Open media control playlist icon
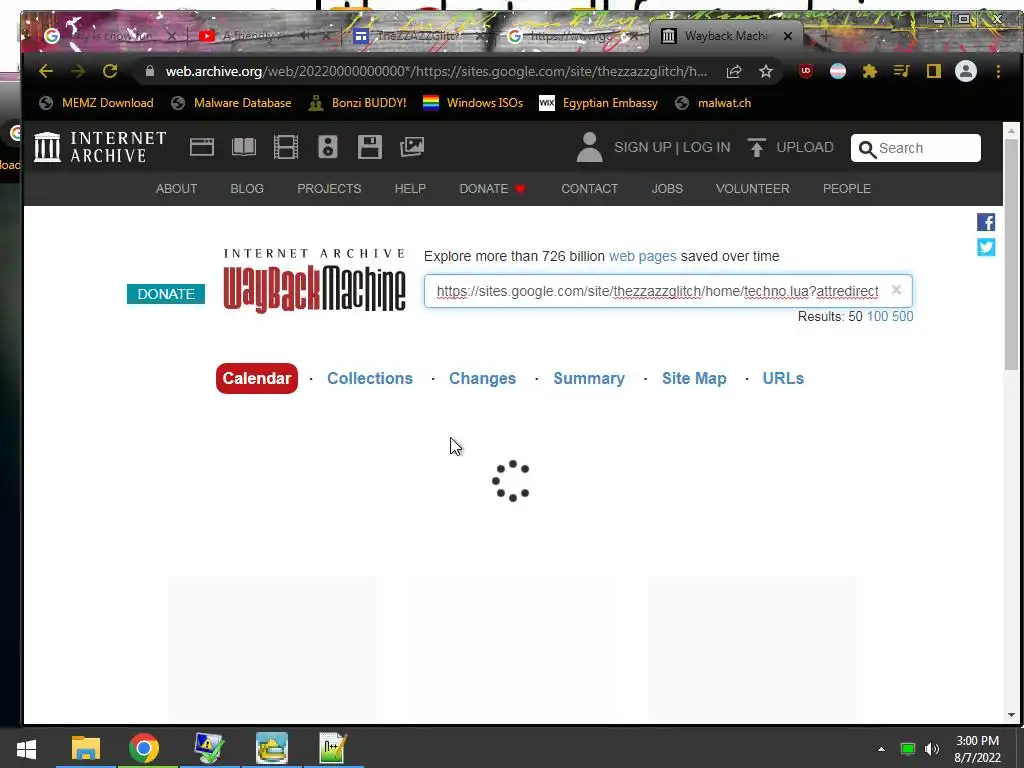 (x=902, y=71)
